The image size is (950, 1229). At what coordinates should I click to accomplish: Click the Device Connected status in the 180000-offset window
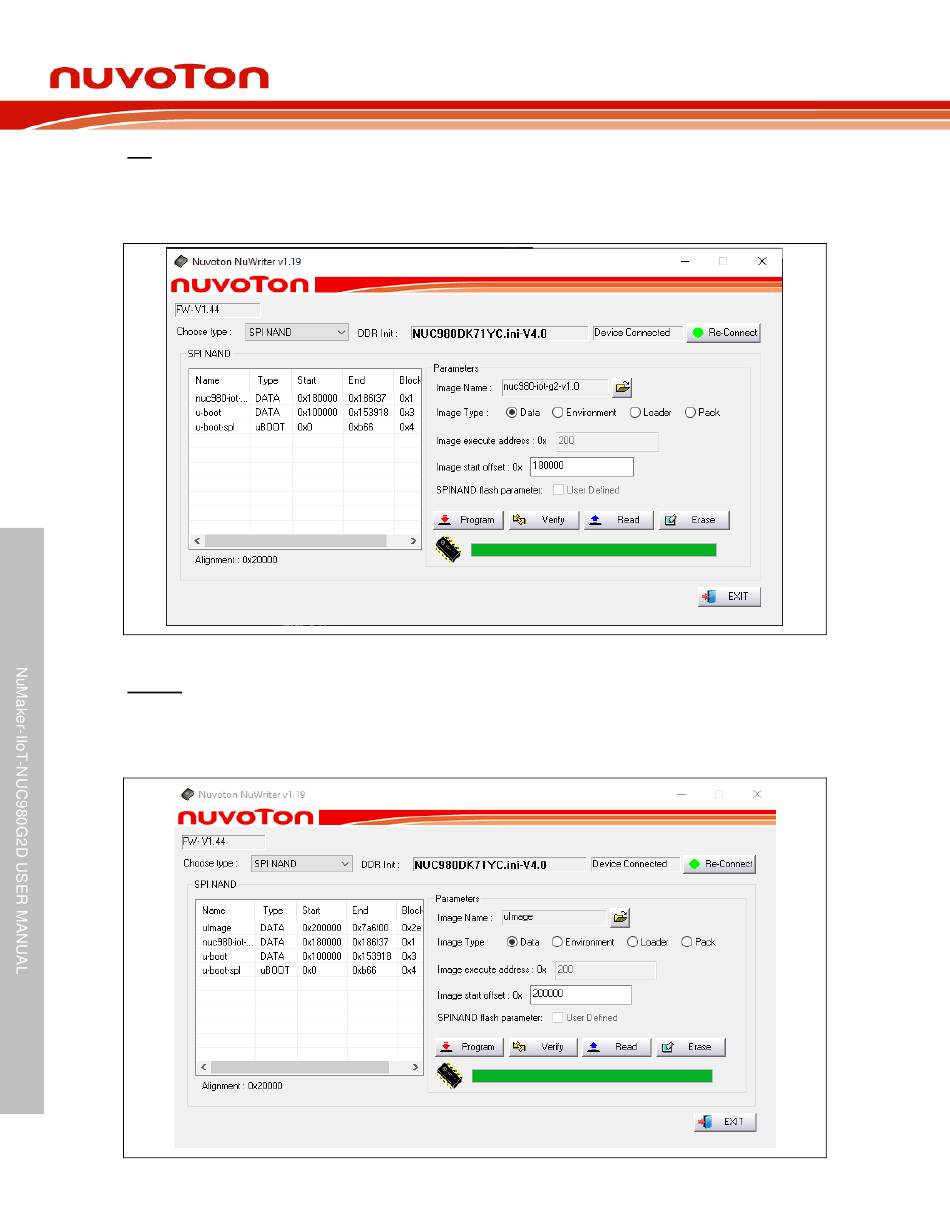point(636,333)
